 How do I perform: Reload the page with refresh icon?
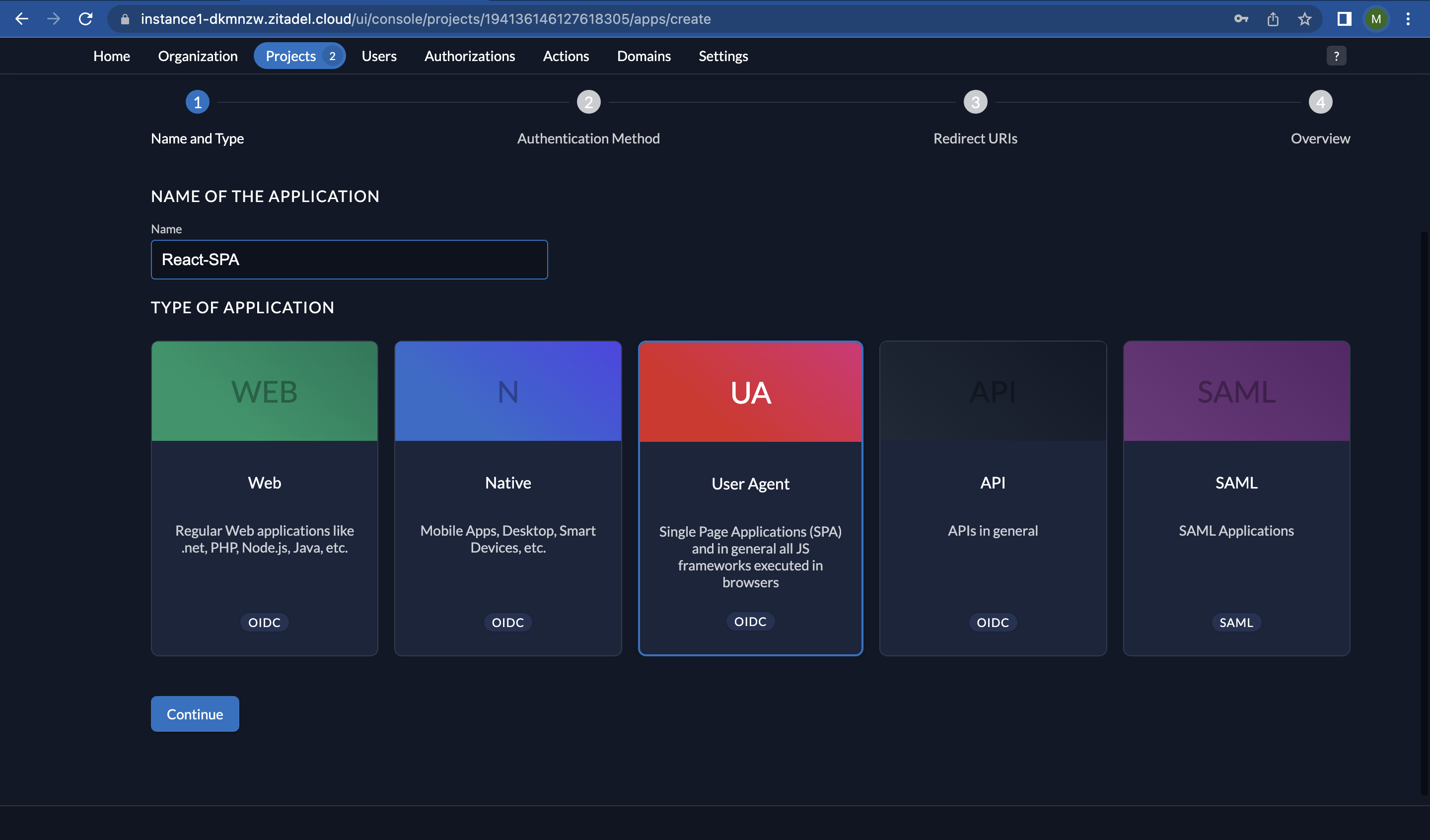pyautogui.click(x=86, y=19)
